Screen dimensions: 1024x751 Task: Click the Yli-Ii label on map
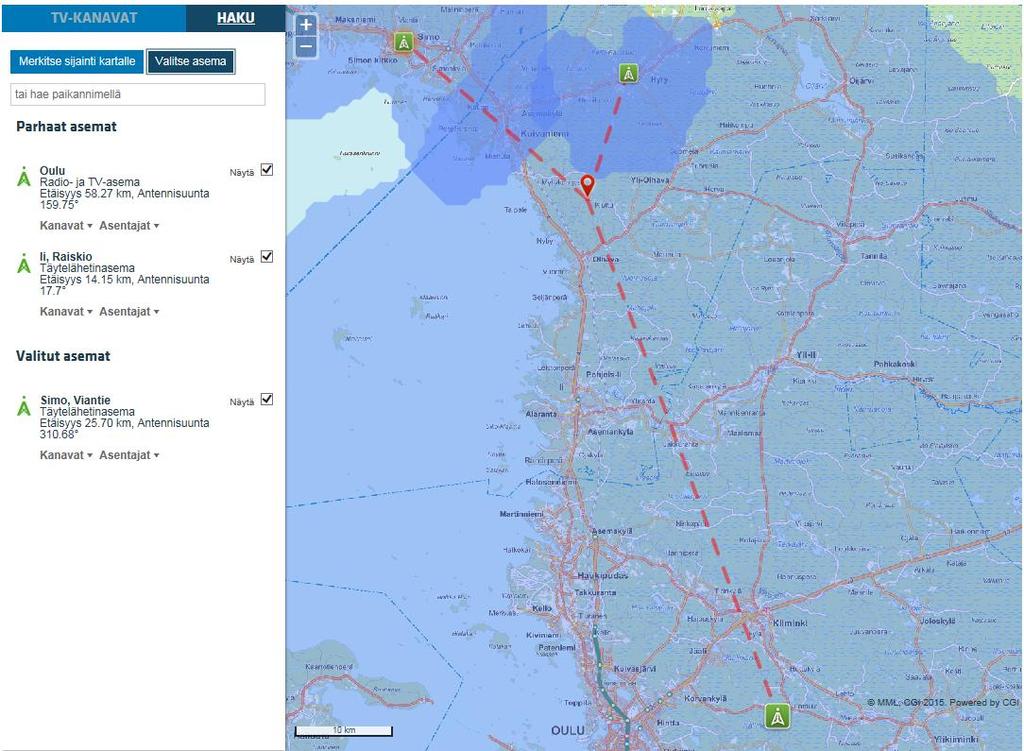(806, 355)
